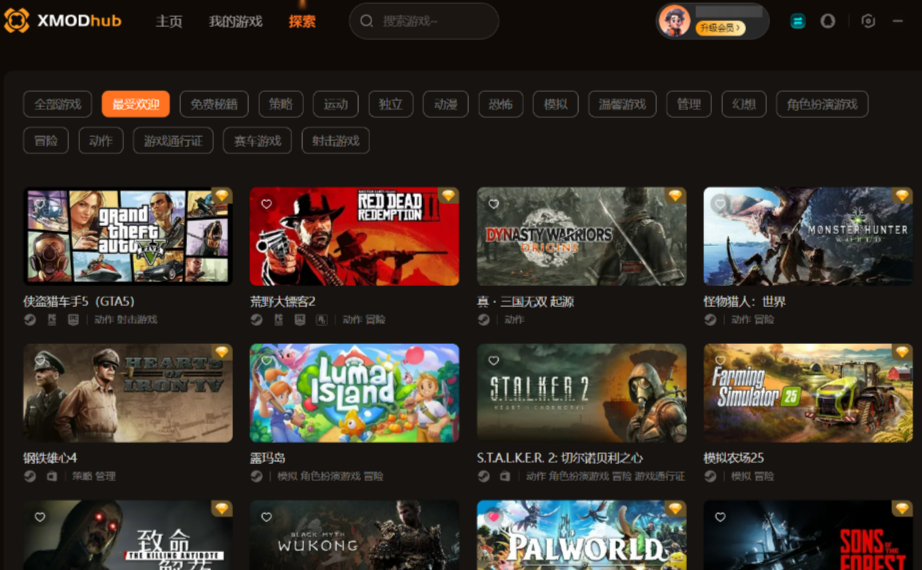Image resolution: width=922 pixels, height=570 pixels.
Task: Favorite Monster Hunter World with heart
Action: tap(720, 204)
